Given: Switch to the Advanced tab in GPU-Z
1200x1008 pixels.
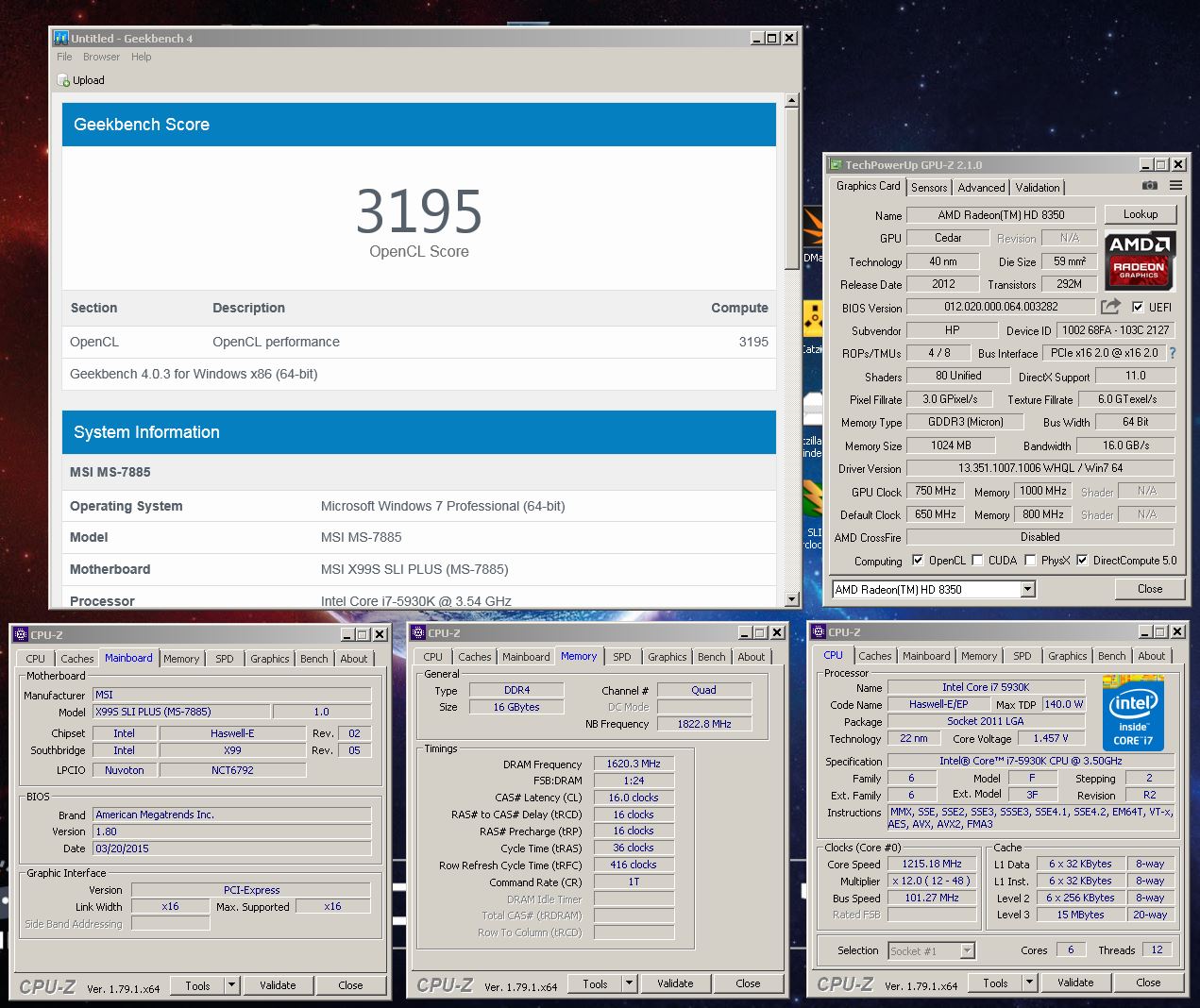Looking at the screenshot, I should pos(981,188).
